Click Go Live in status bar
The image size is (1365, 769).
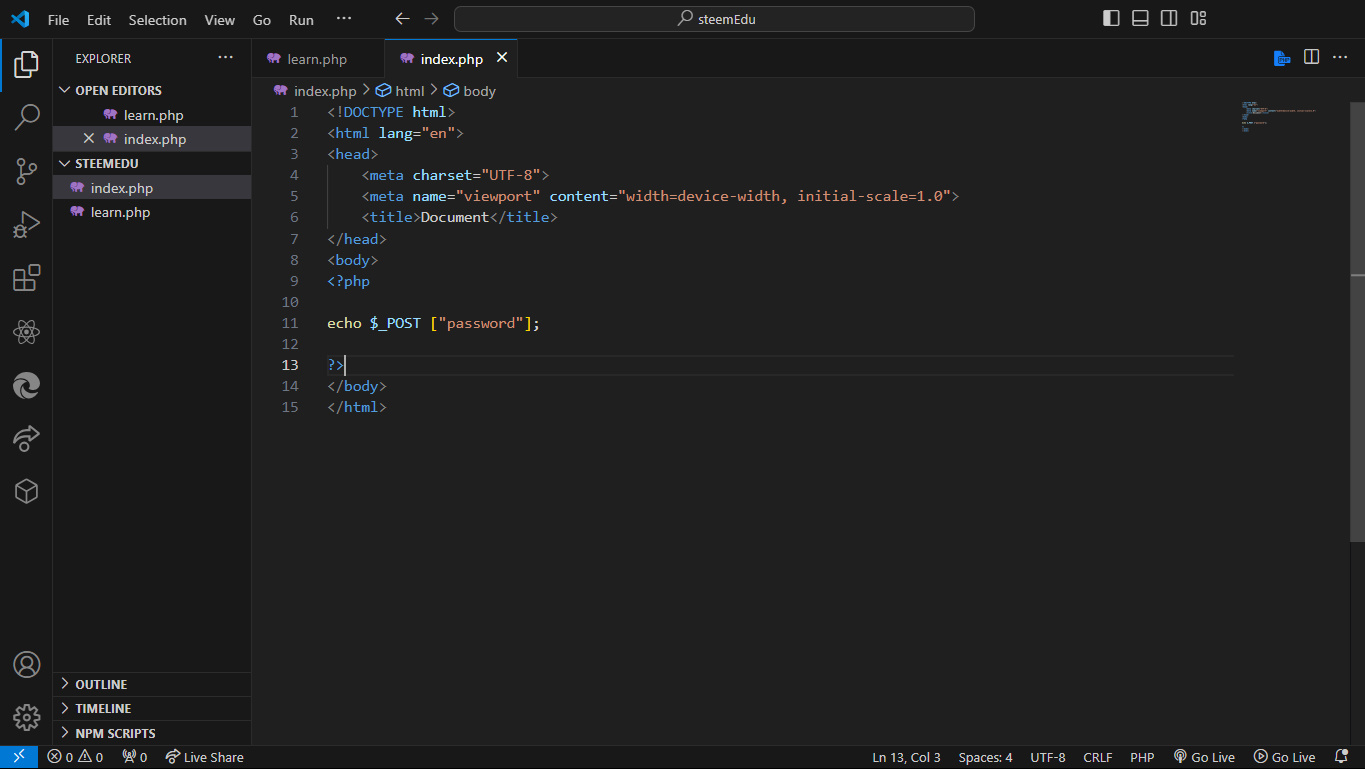1204,757
